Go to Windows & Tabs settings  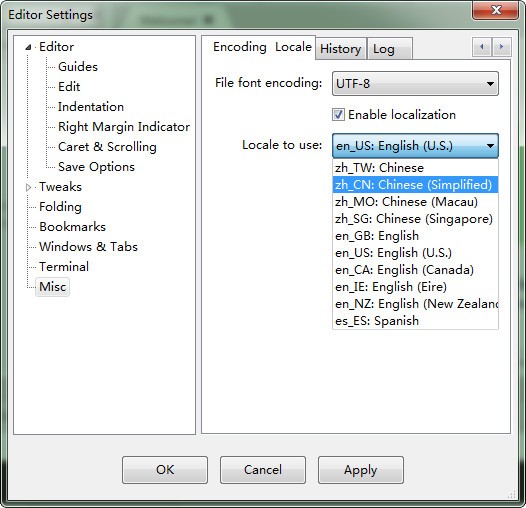(88, 247)
